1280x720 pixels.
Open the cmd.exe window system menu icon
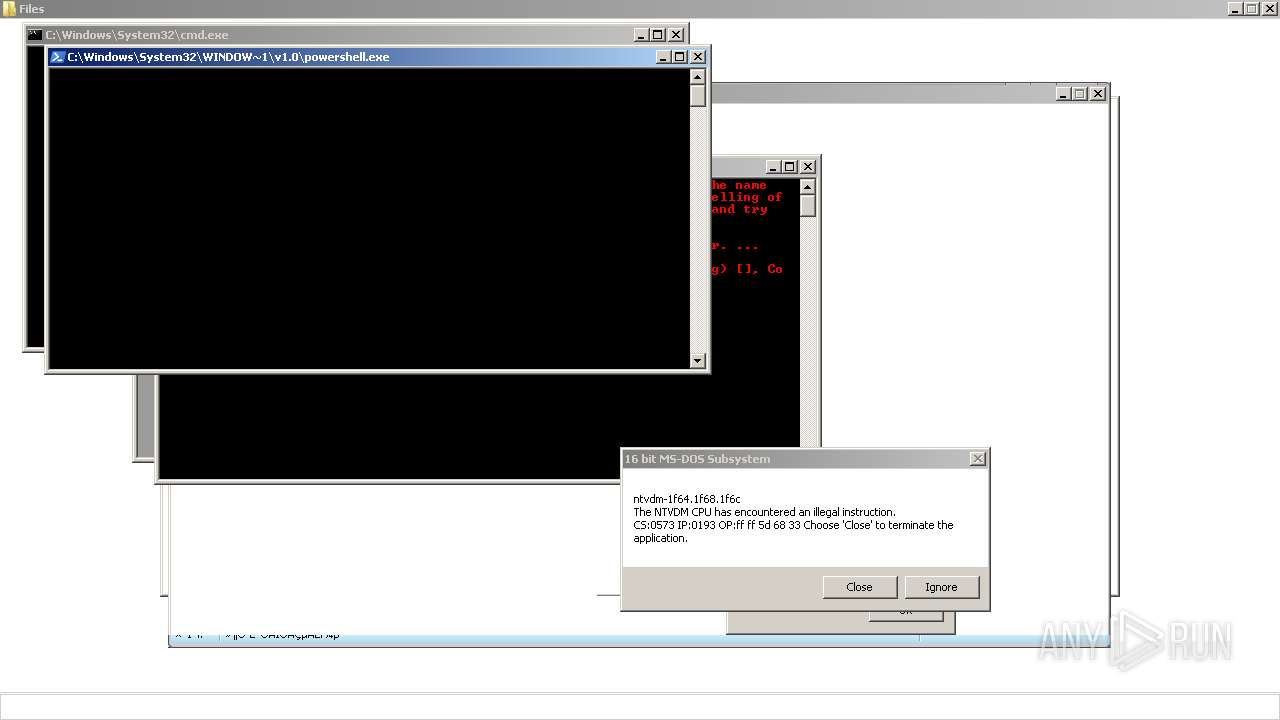(x=35, y=34)
